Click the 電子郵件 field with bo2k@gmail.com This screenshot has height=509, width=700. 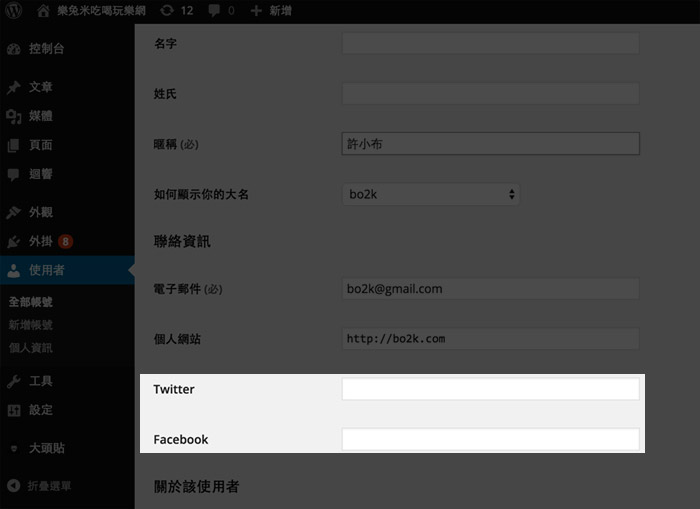(491, 289)
